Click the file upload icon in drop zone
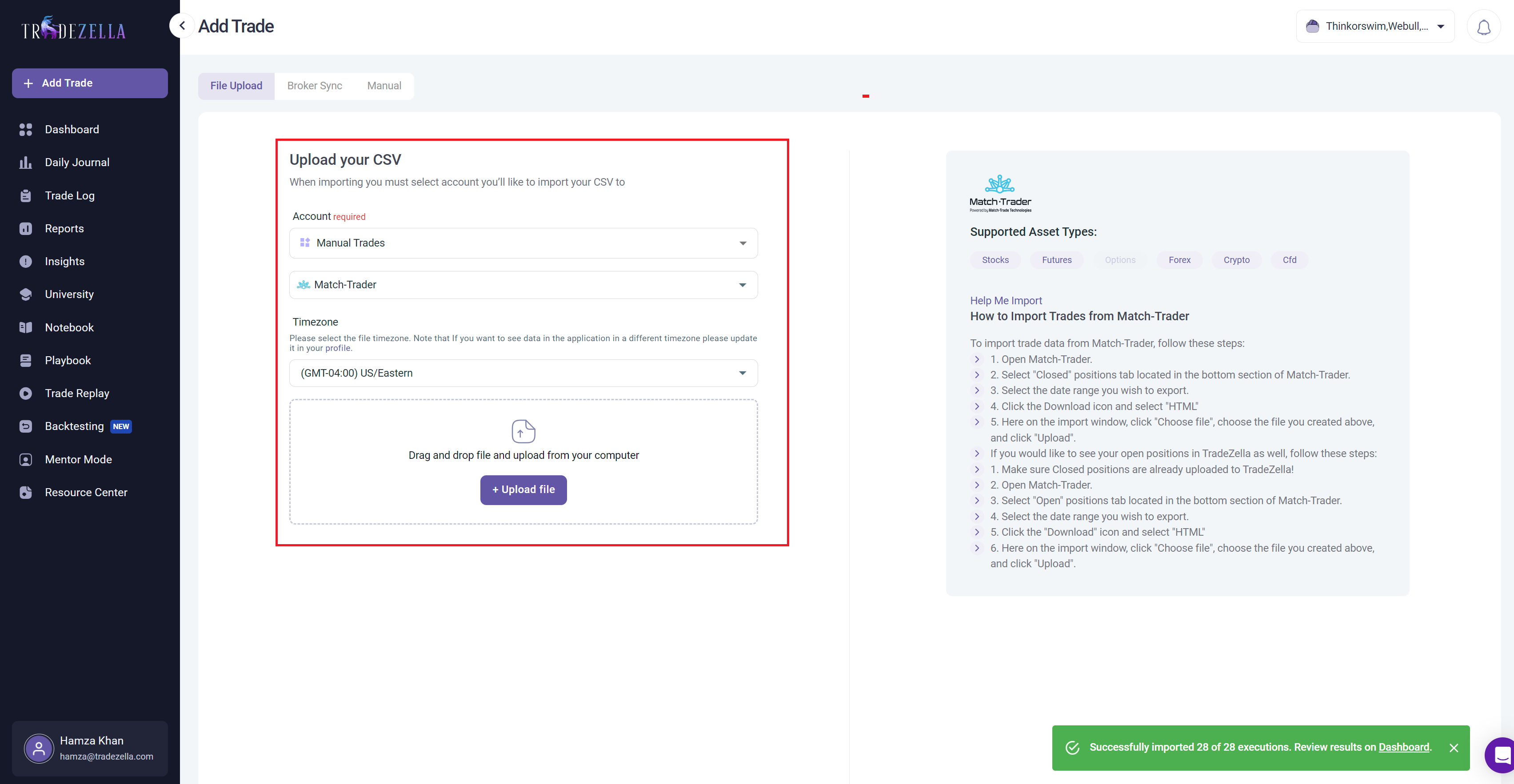The height and width of the screenshot is (784, 1514). 523,431
